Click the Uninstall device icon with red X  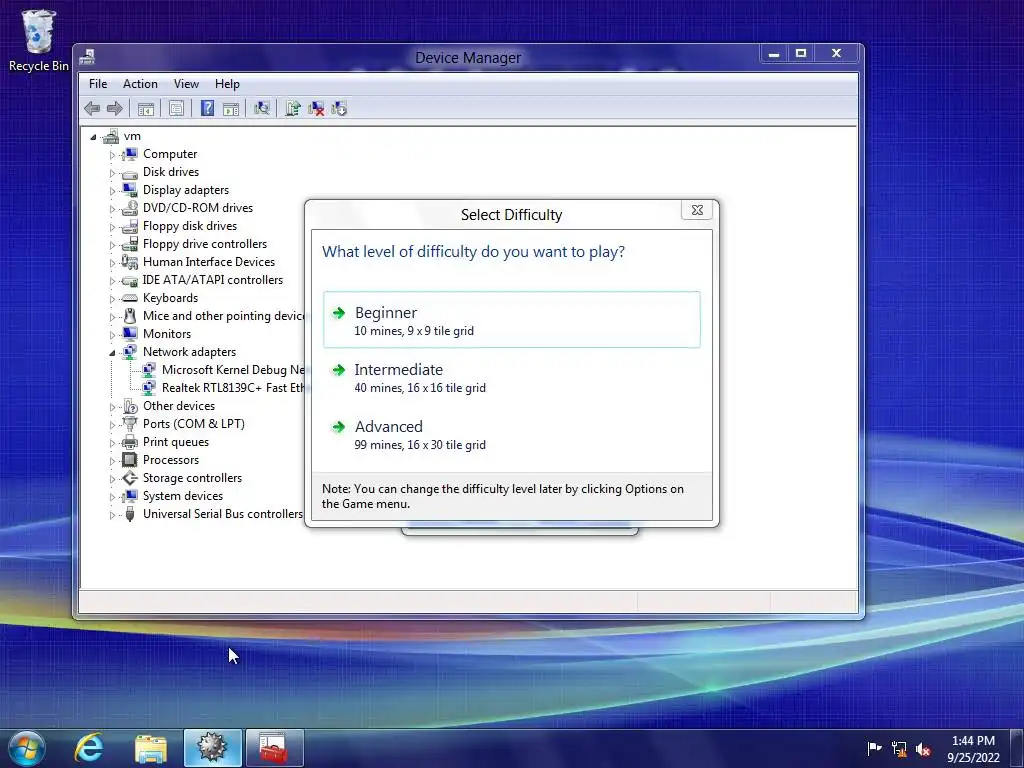click(x=316, y=108)
